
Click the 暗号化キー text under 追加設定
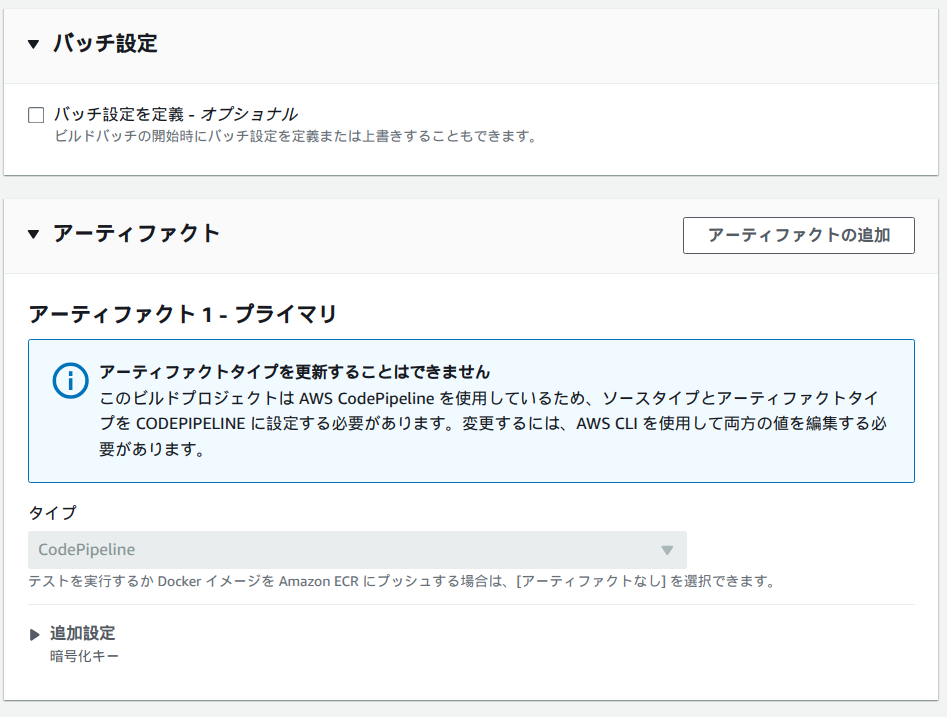tap(85, 656)
